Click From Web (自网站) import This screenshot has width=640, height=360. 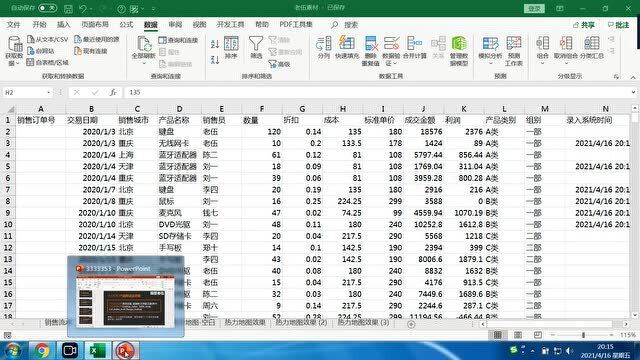click(x=40, y=51)
